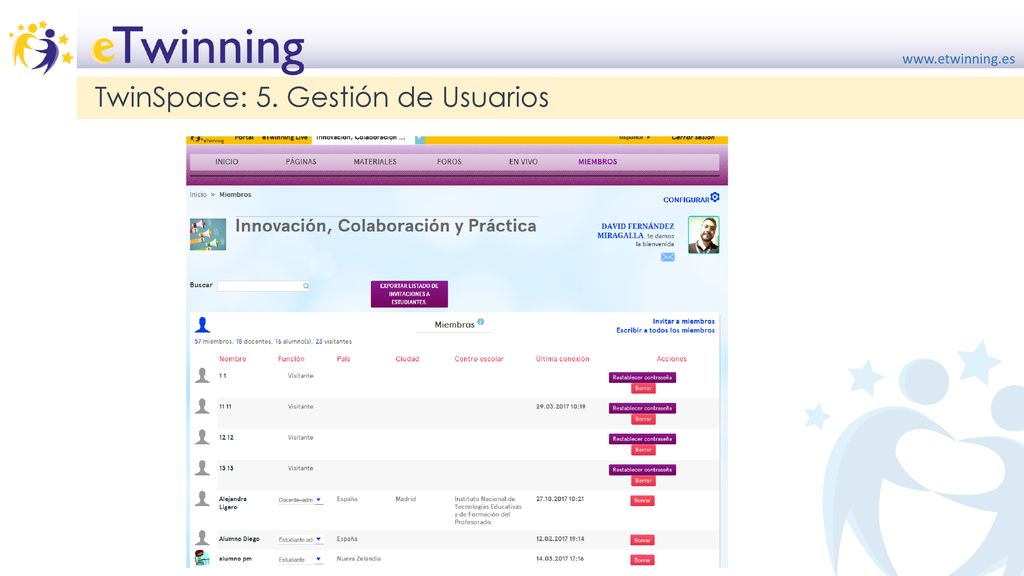Image resolution: width=1024 pixels, height=576 pixels.
Task: Click Borrar for user 13 13
Action: pos(643,481)
